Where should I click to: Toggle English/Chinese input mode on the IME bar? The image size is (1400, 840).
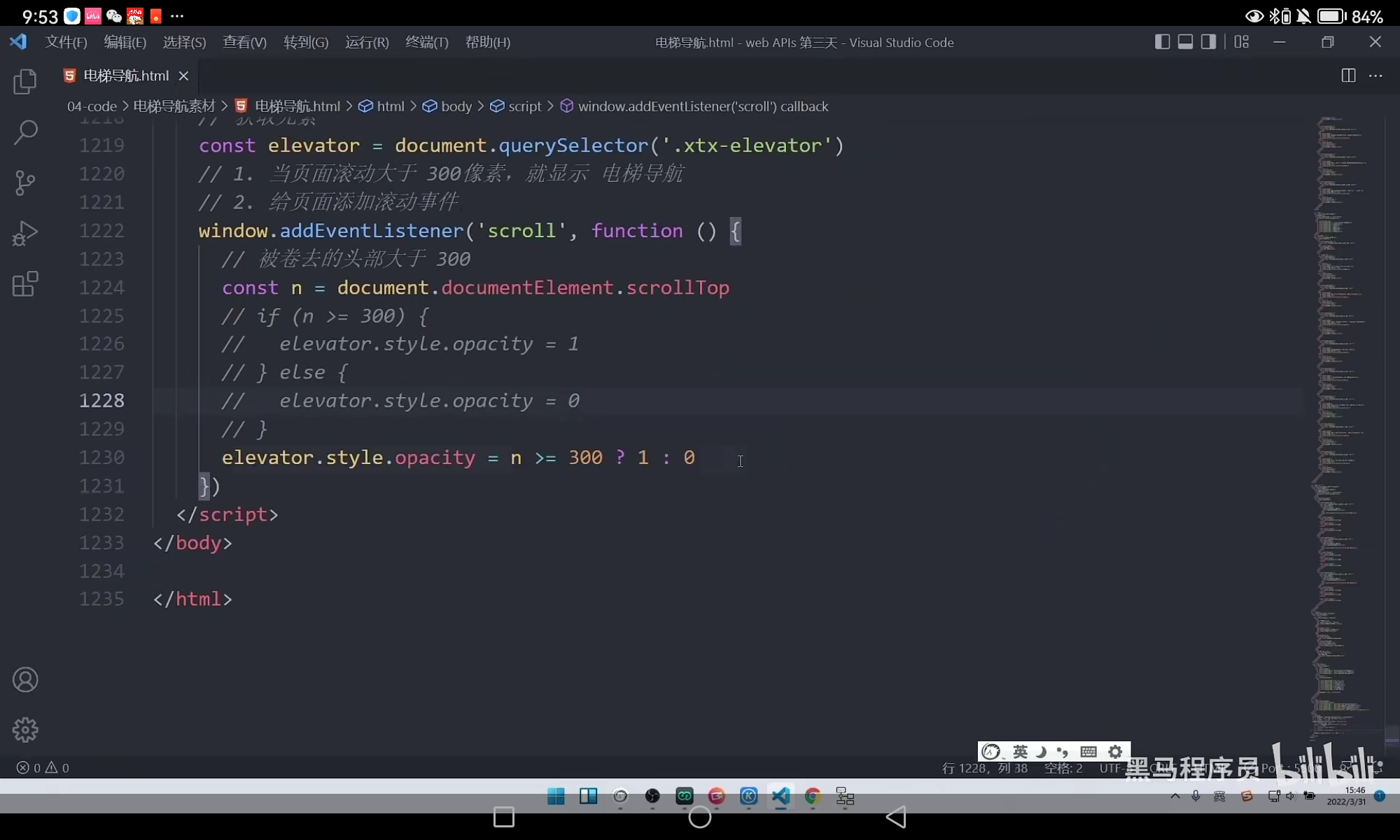[x=1021, y=751]
